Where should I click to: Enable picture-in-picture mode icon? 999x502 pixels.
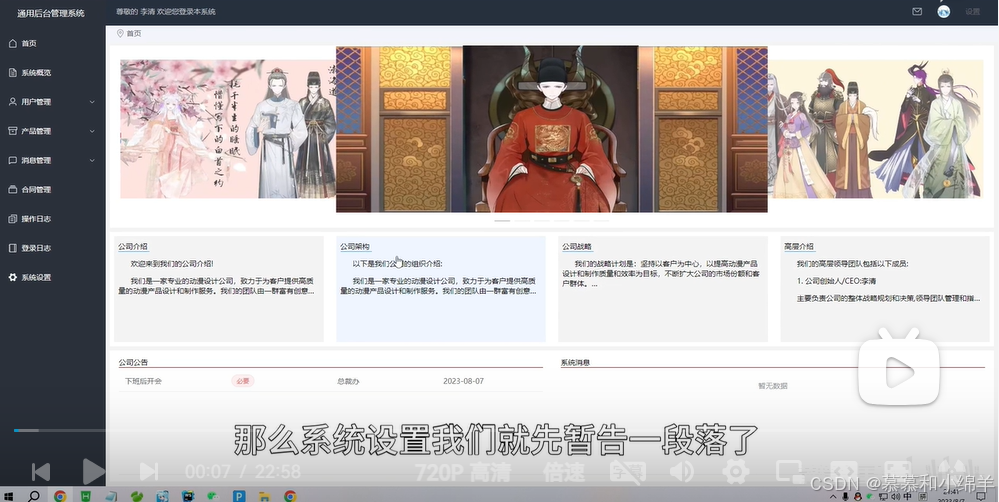click(x=789, y=472)
